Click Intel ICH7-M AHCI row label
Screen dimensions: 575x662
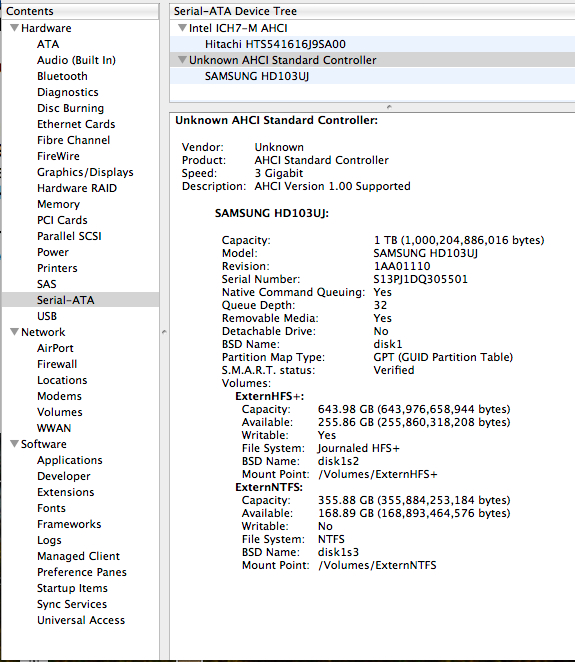pos(238,28)
